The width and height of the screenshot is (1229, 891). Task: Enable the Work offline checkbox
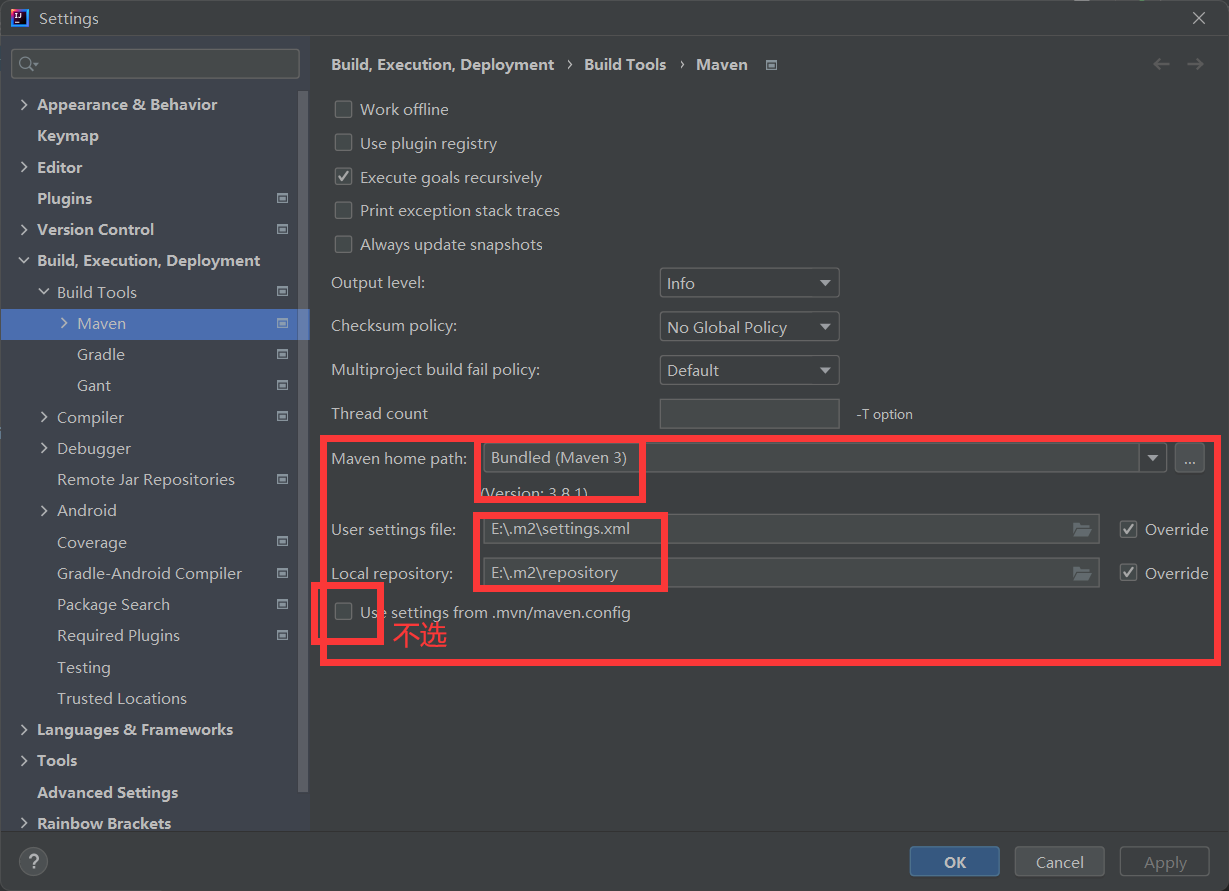coord(343,109)
